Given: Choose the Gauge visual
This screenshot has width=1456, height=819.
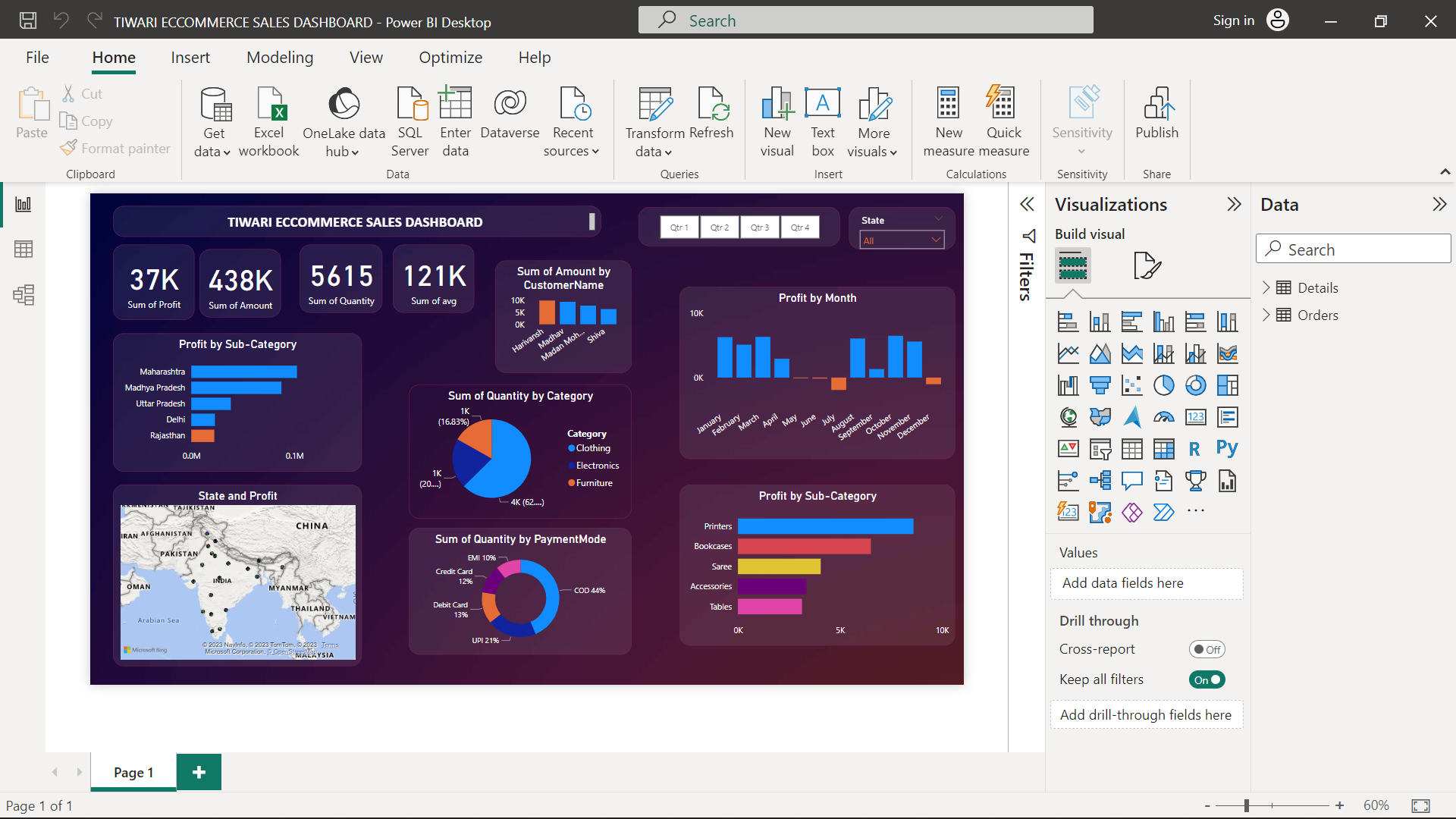Looking at the screenshot, I should (x=1163, y=416).
